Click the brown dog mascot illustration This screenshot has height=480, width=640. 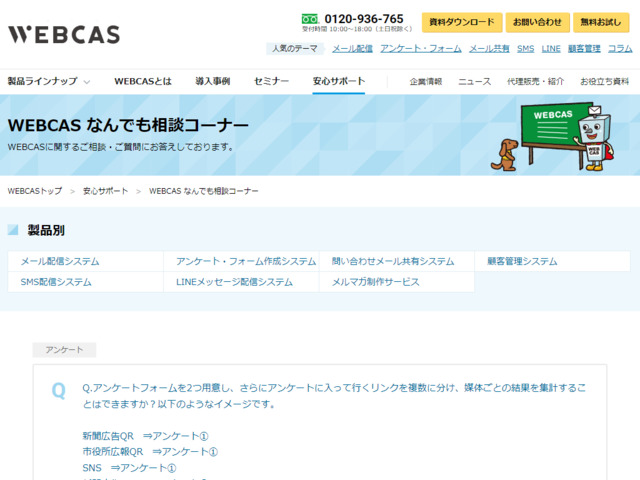505,155
